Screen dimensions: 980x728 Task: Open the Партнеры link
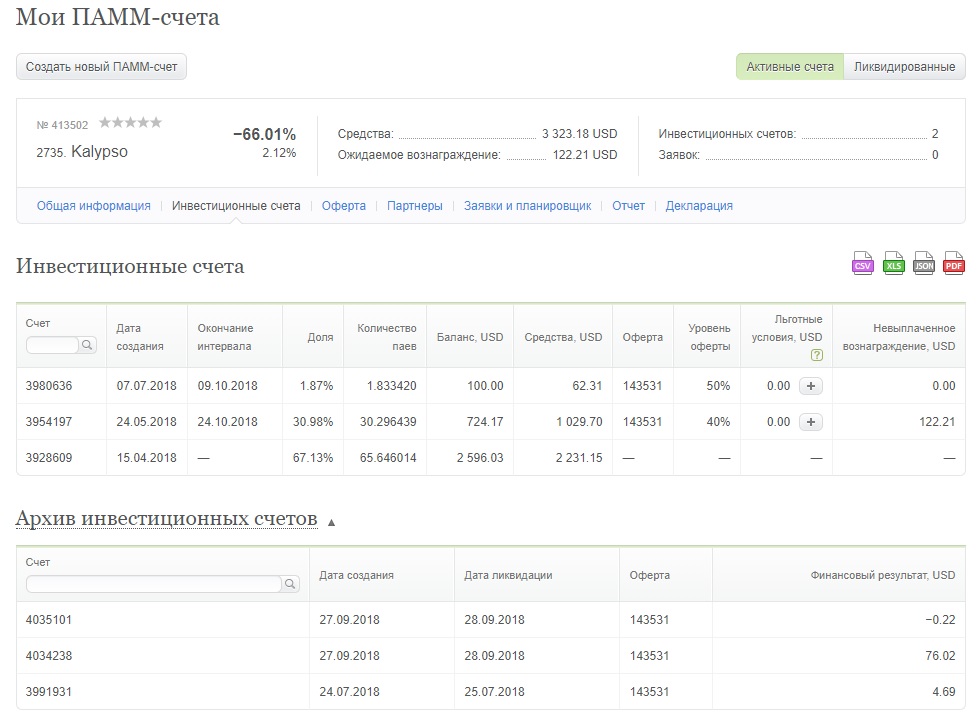click(x=414, y=206)
